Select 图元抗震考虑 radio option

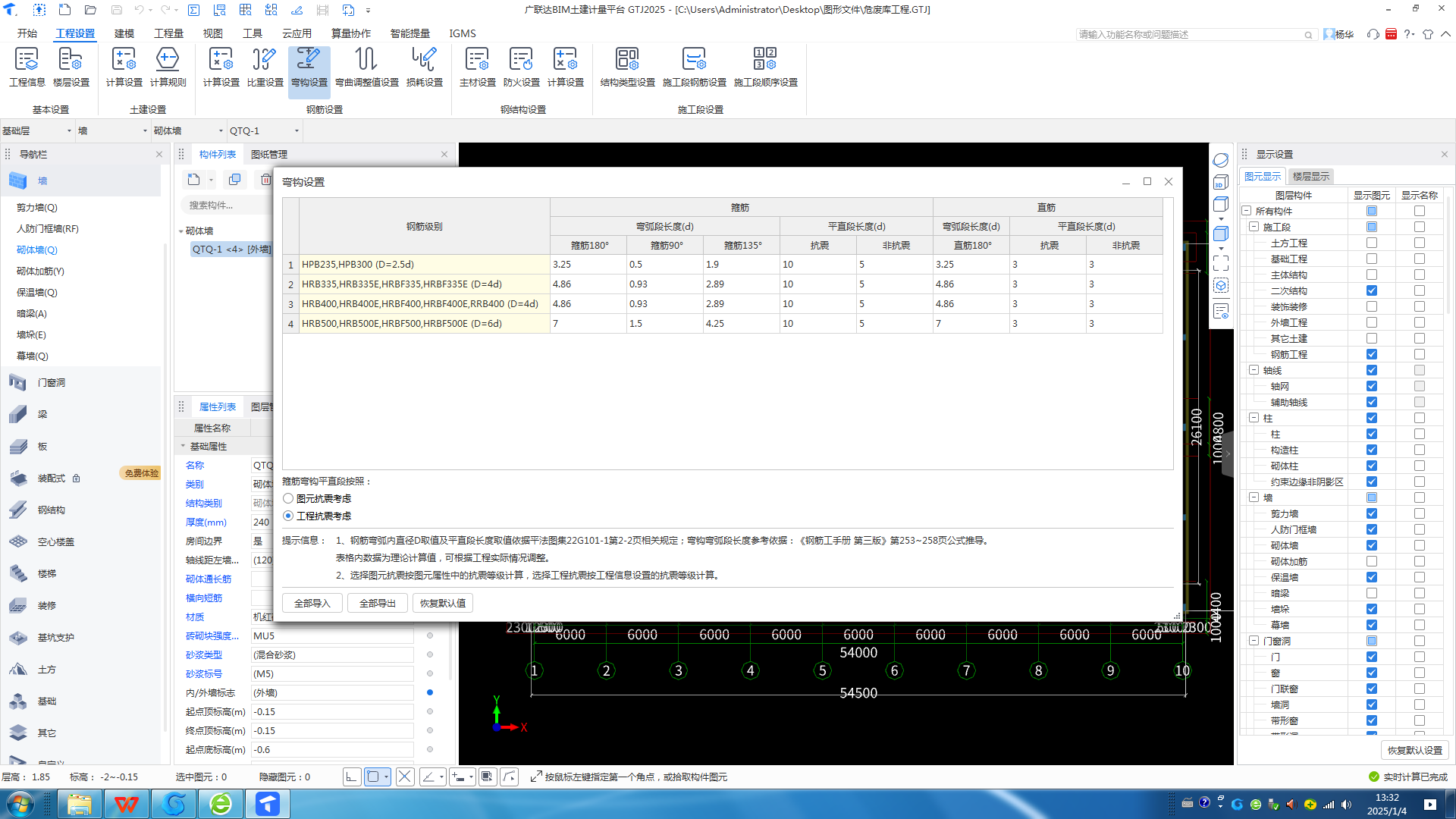pos(288,498)
